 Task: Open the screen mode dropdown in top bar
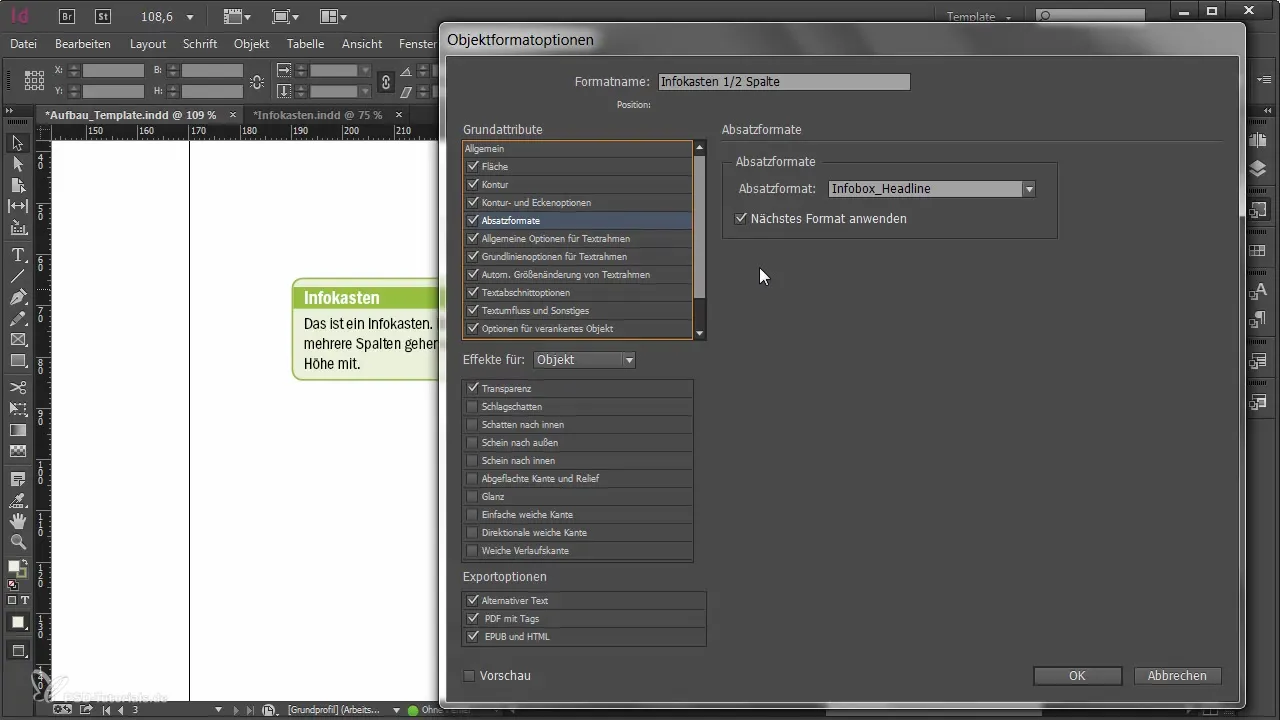285,17
